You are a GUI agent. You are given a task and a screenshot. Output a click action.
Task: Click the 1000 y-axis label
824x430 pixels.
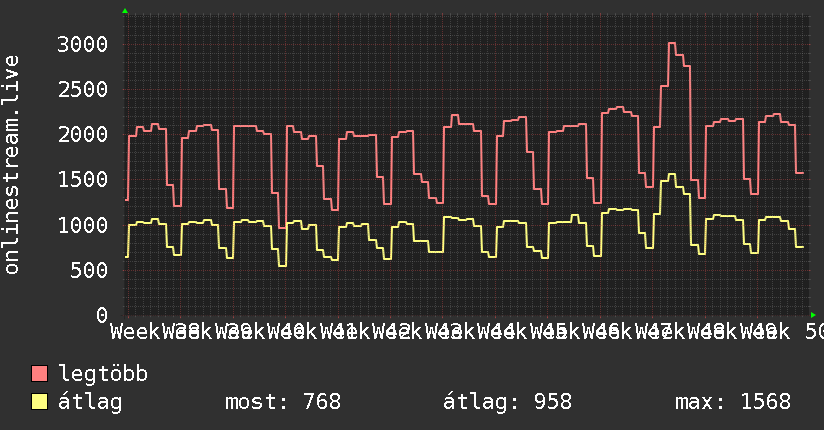[83, 225]
